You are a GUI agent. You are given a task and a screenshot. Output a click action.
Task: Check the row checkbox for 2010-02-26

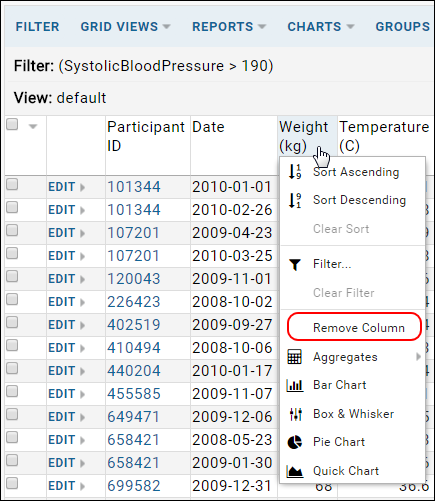[x=12, y=208]
